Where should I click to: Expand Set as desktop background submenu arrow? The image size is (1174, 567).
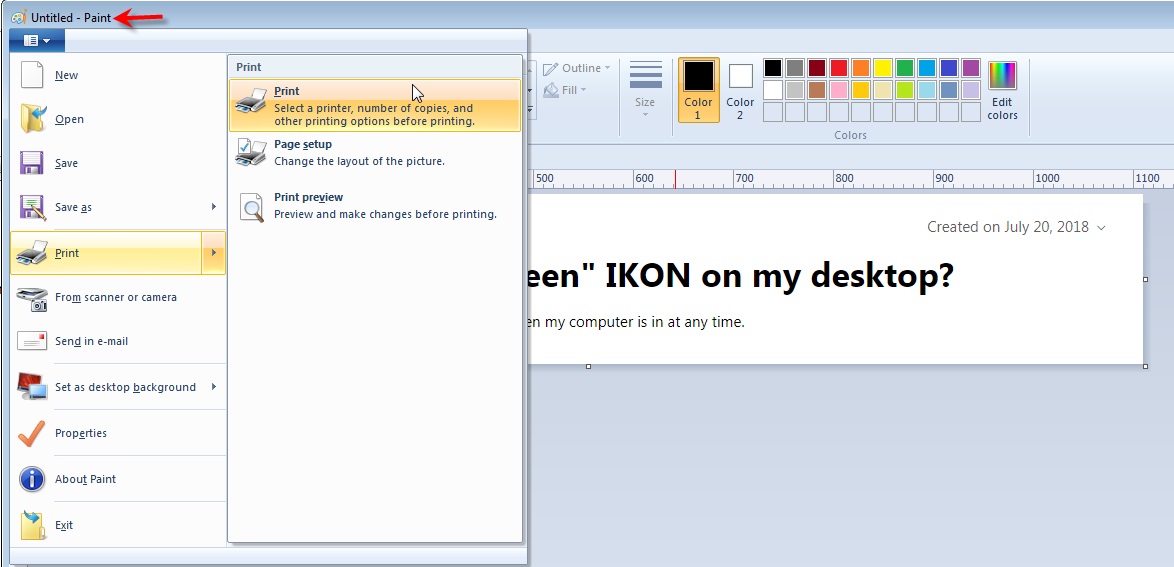click(x=214, y=387)
